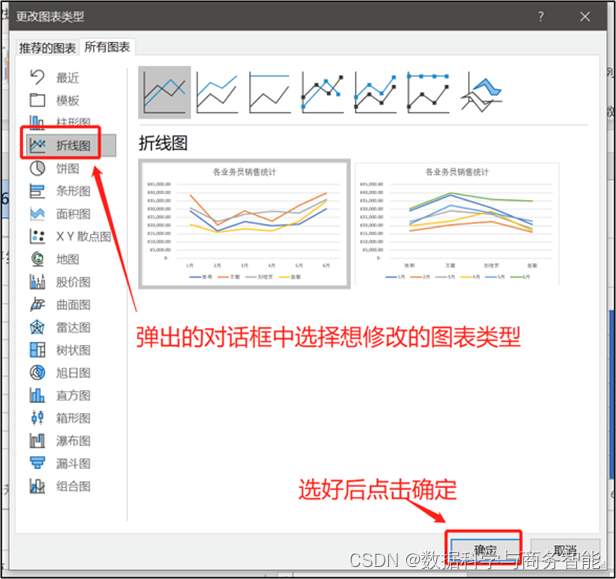616x579 pixels.
Task: Choose the Surface chart (曲面图) category
Action: (x=61, y=304)
